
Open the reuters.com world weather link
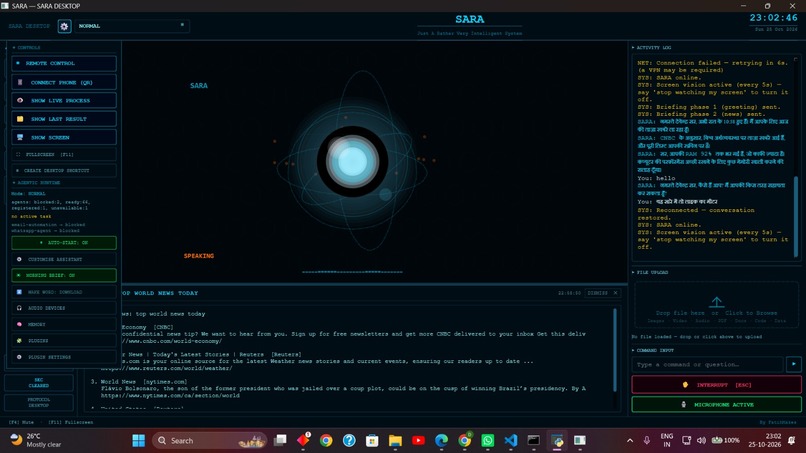[x=167, y=368]
